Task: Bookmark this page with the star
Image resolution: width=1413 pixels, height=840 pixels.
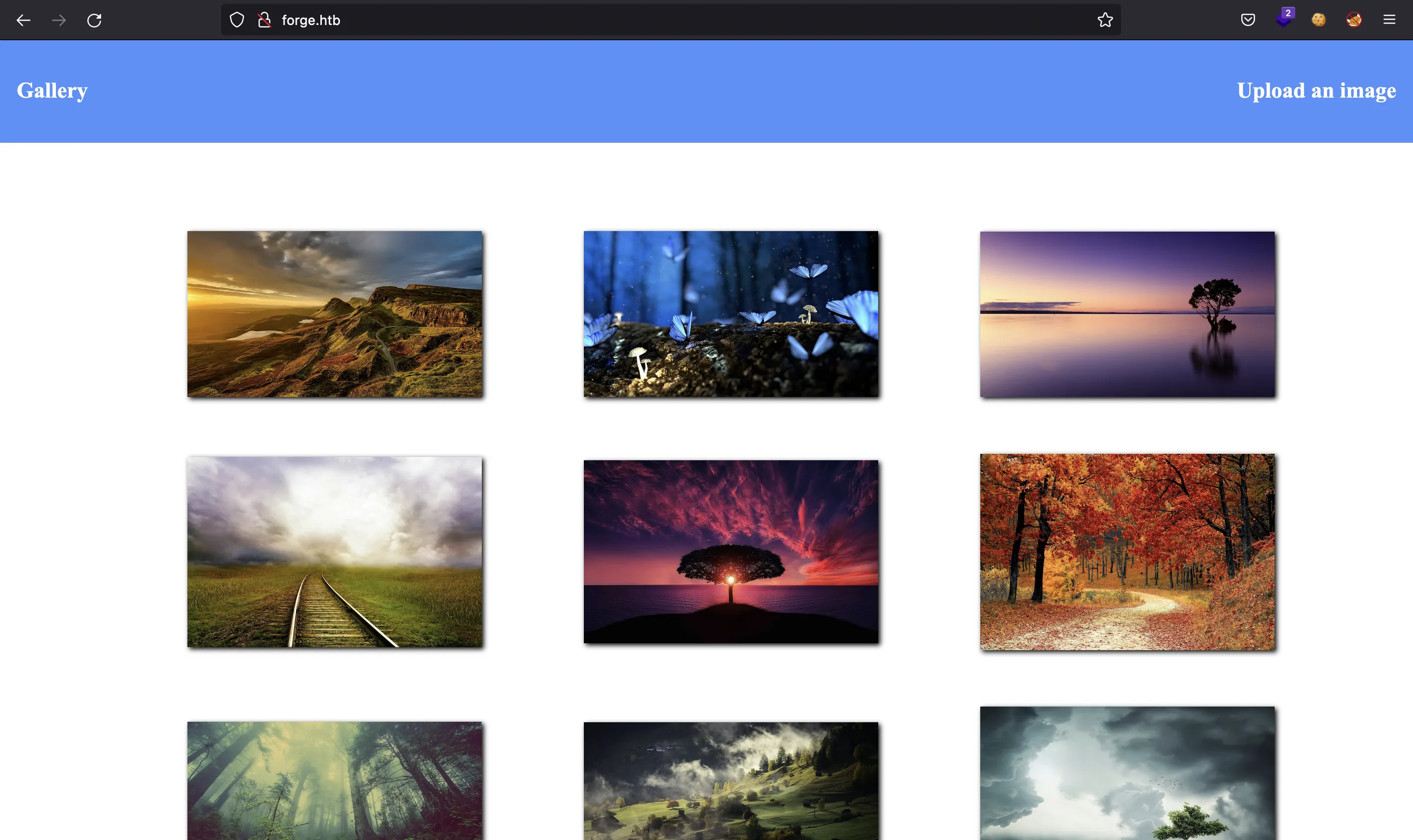Action: point(1104,21)
